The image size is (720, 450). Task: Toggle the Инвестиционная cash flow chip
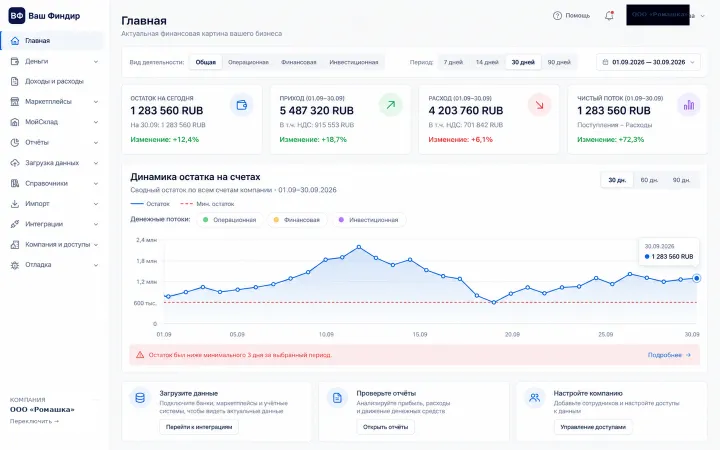pyautogui.click(x=369, y=220)
